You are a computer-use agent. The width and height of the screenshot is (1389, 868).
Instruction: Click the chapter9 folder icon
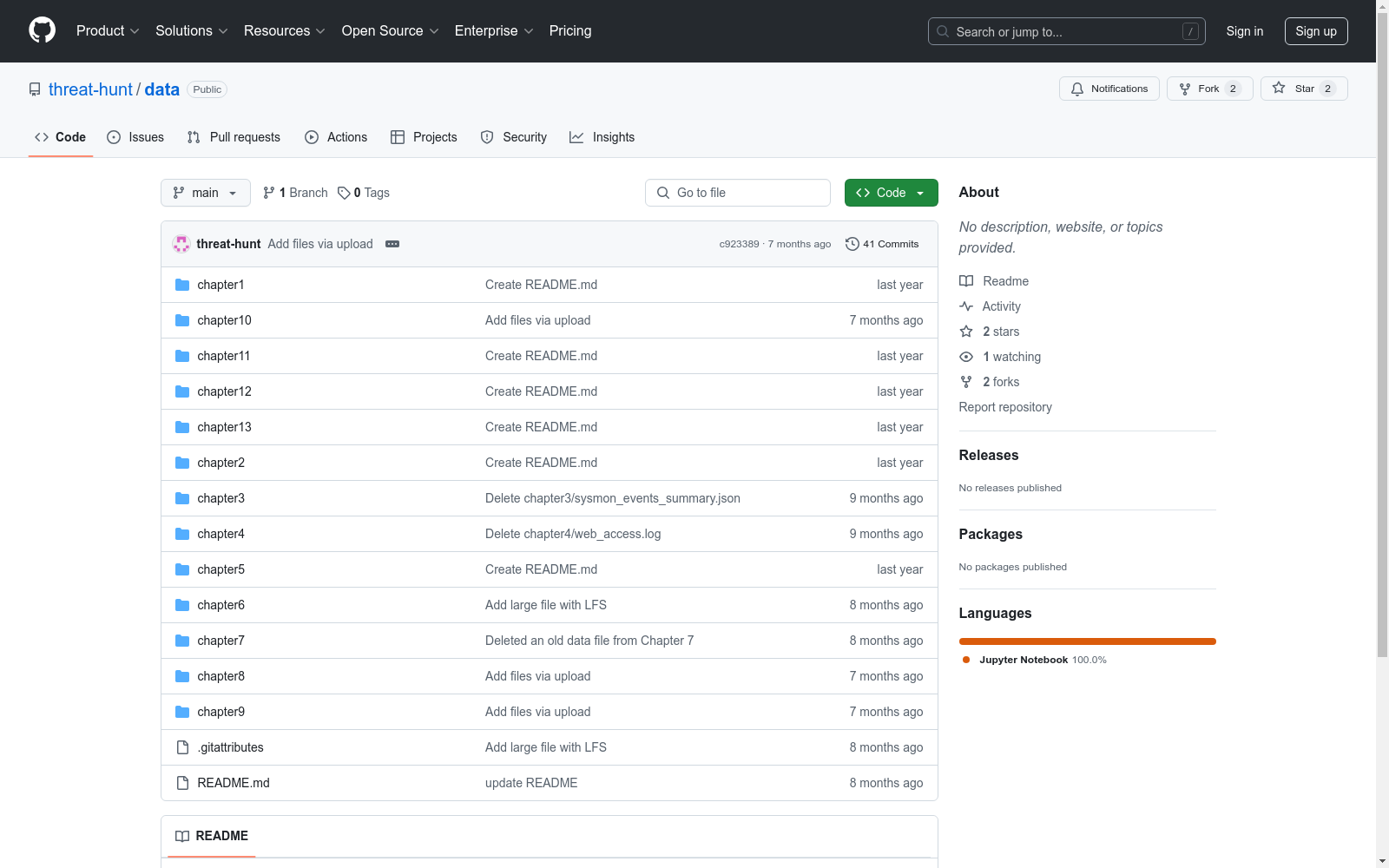[x=182, y=712]
